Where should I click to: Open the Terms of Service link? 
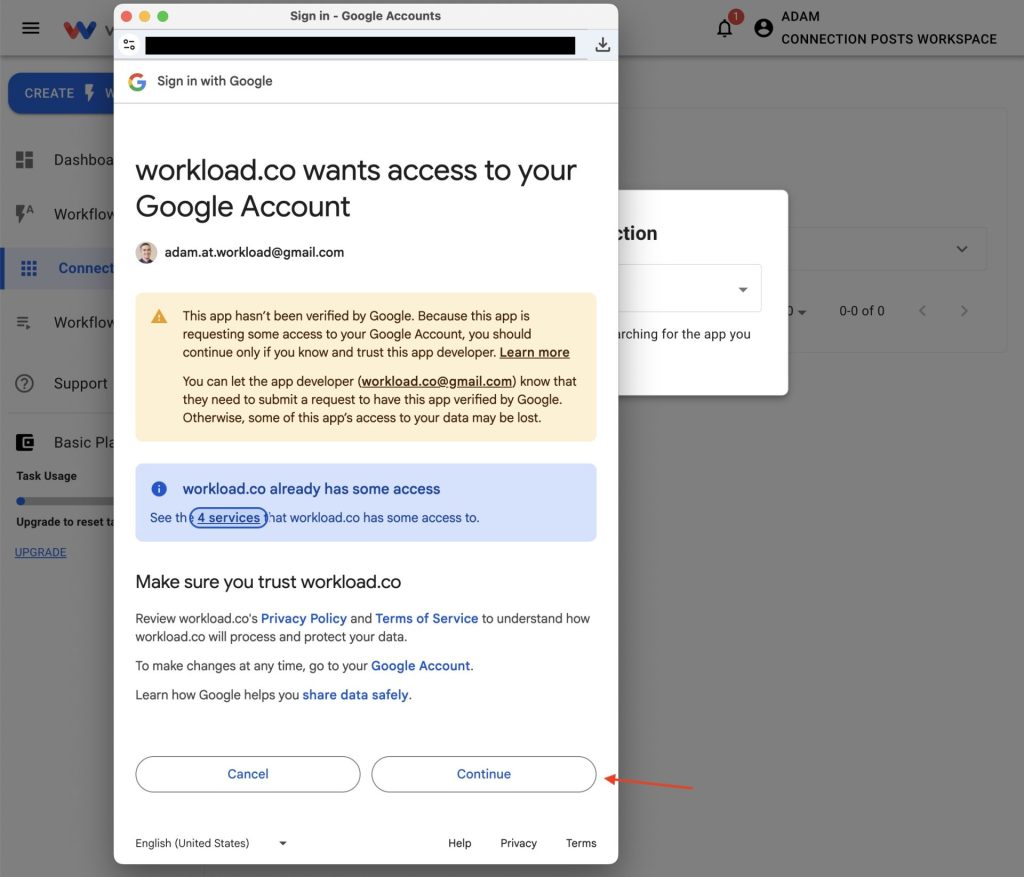(426, 618)
